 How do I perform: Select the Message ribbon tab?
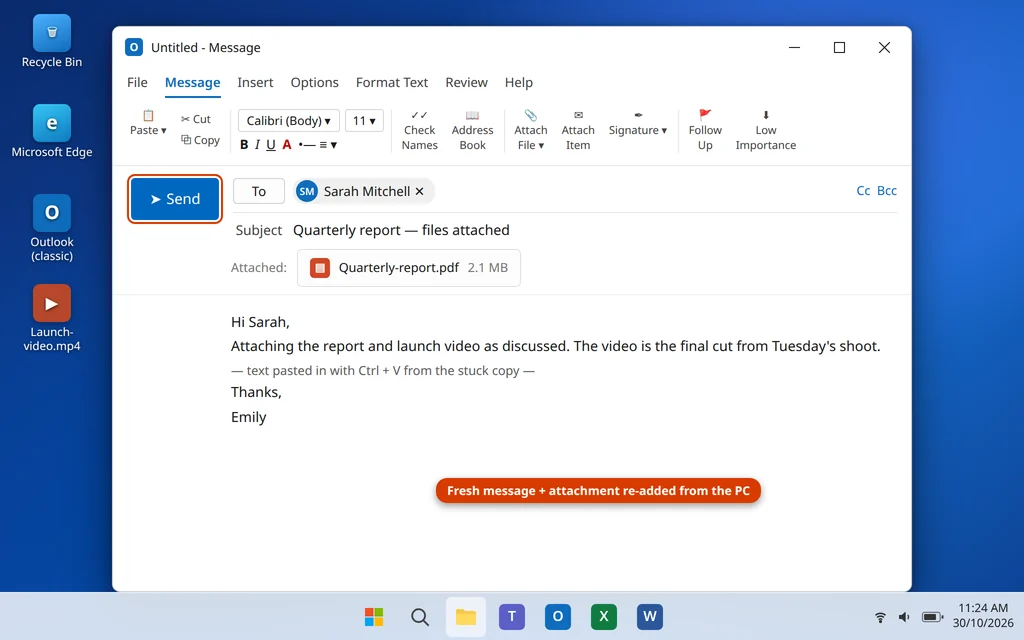193,82
